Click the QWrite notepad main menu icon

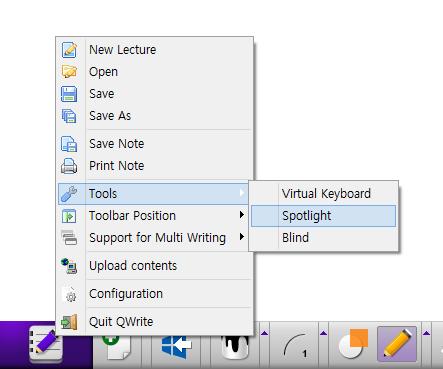(46, 344)
